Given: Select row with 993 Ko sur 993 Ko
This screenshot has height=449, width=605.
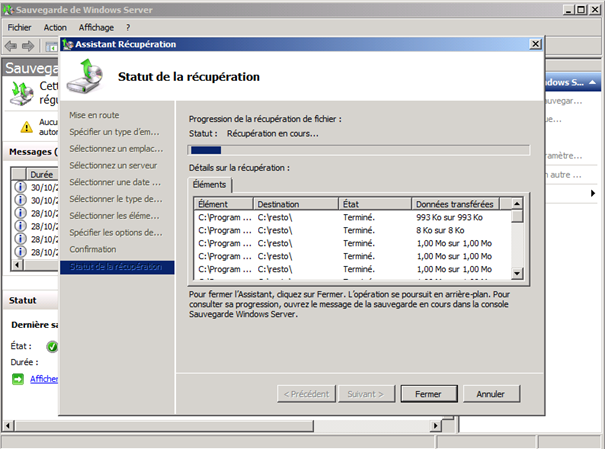Looking at the screenshot, I should (353, 218).
